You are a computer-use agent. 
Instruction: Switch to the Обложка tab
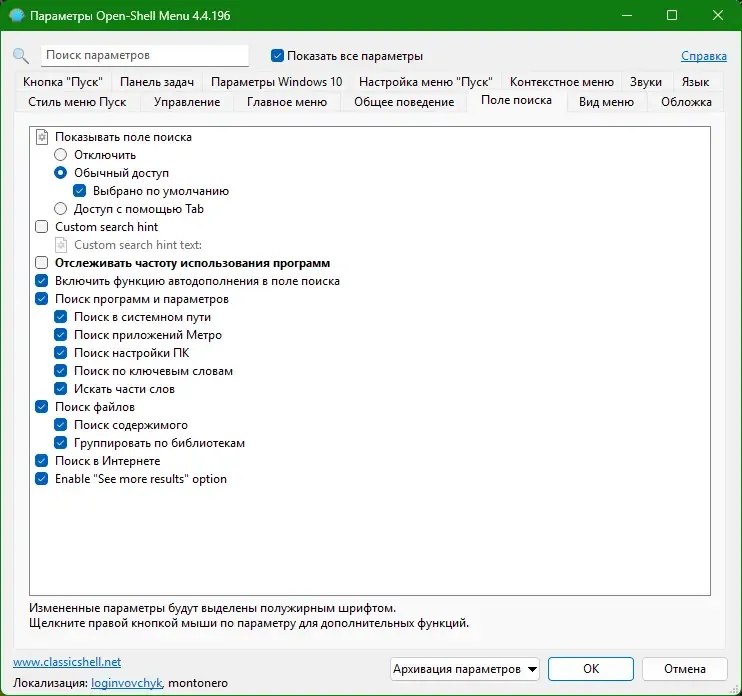pyautogui.click(x=686, y=102)
